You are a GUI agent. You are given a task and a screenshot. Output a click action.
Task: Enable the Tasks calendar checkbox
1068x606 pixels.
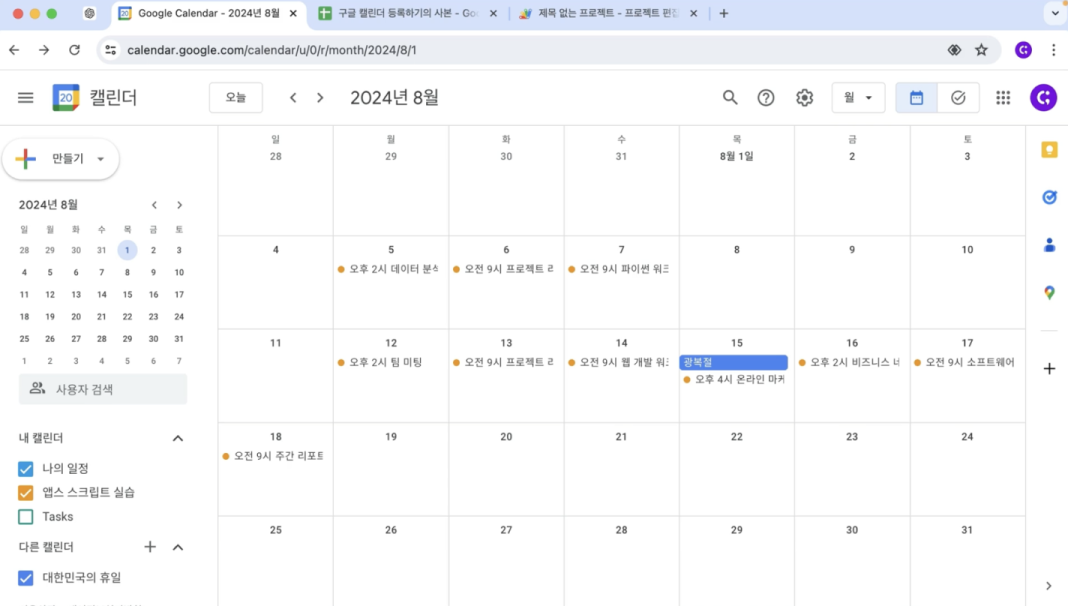(25, 517)
